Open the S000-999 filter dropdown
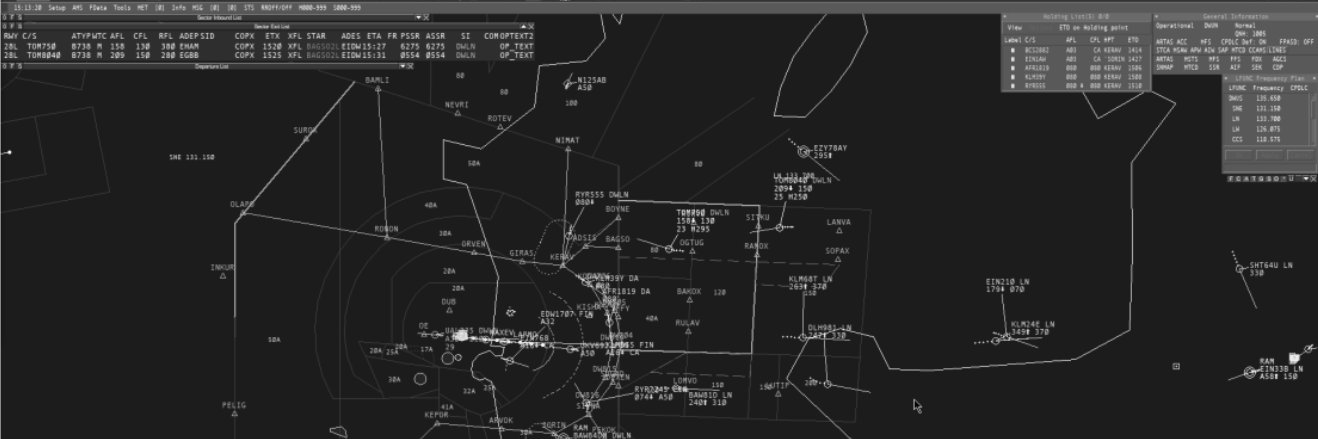The height and width of the screenshot is (439, 1318). tap(346, 7)
